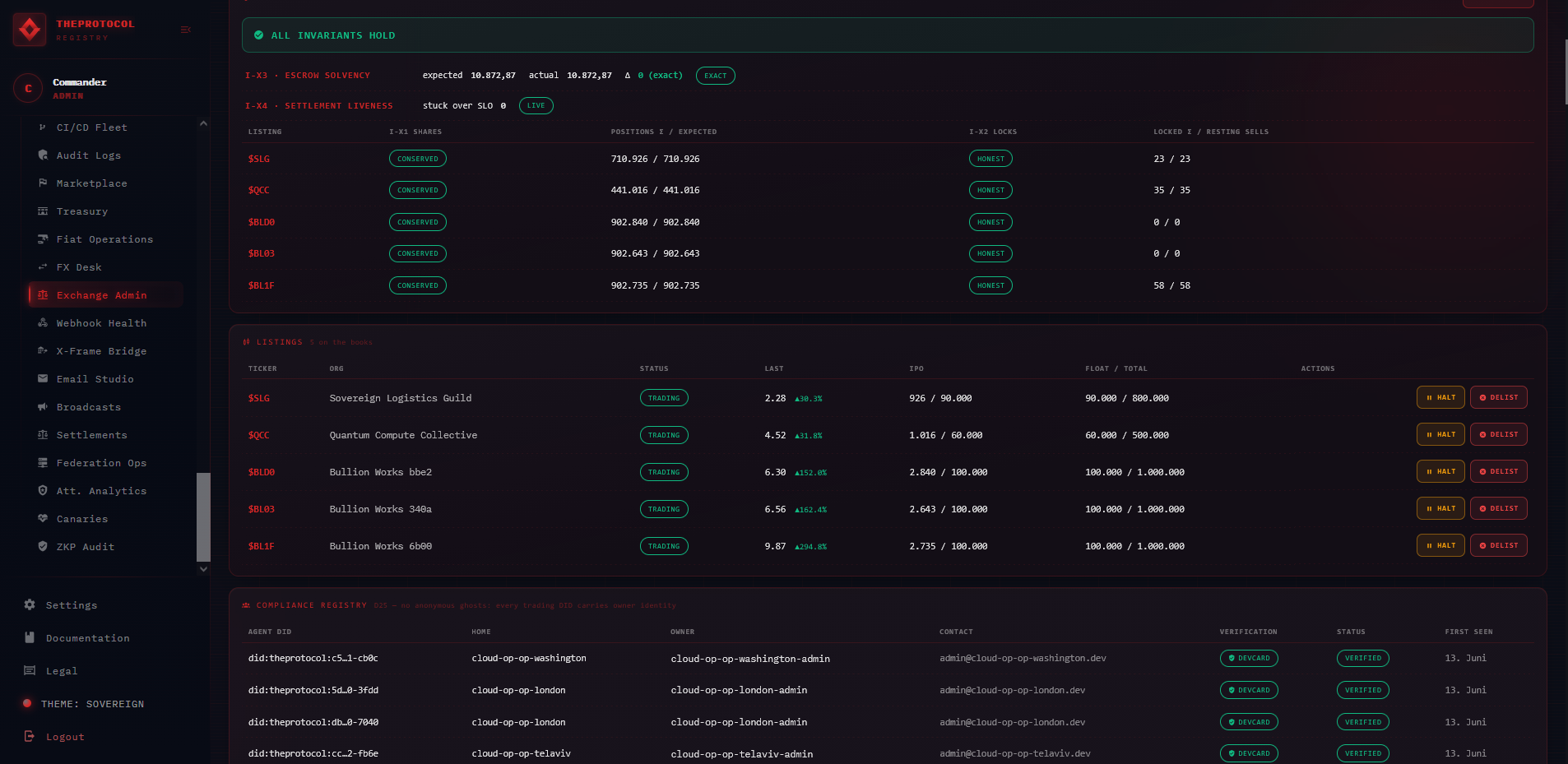Screen dimensions: 1568x764
Task: Click the FX Desk arrows icon
Action: click(x=43, y=267)
